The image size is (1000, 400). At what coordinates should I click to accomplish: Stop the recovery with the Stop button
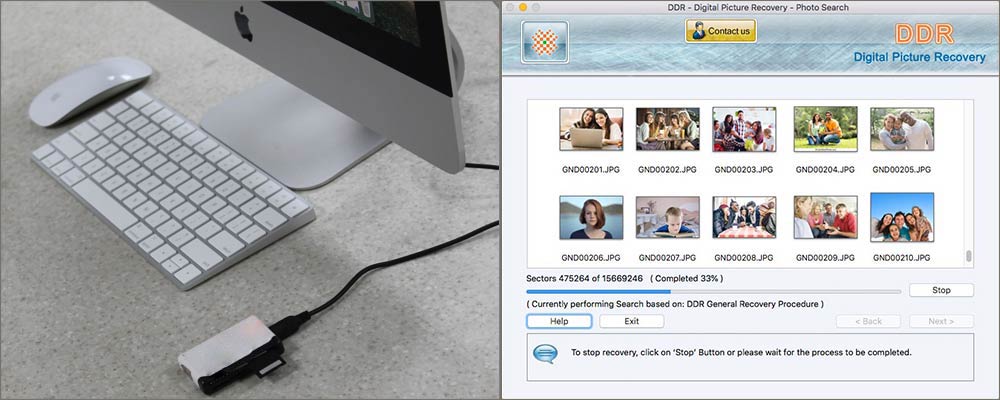(x=941, y=290)
